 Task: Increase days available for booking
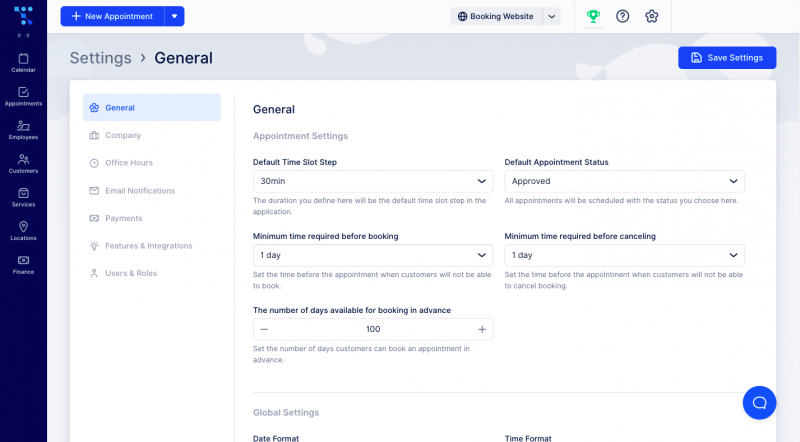[482, 329]
